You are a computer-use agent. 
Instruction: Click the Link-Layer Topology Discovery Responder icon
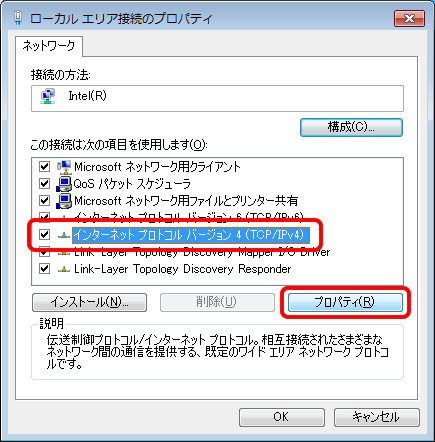[x=64, y=269]
